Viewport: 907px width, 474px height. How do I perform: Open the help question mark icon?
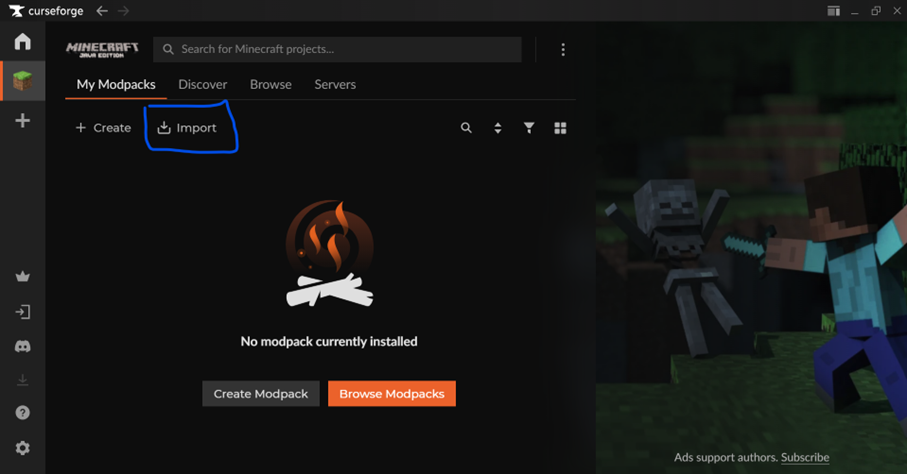tap(23, 413)
